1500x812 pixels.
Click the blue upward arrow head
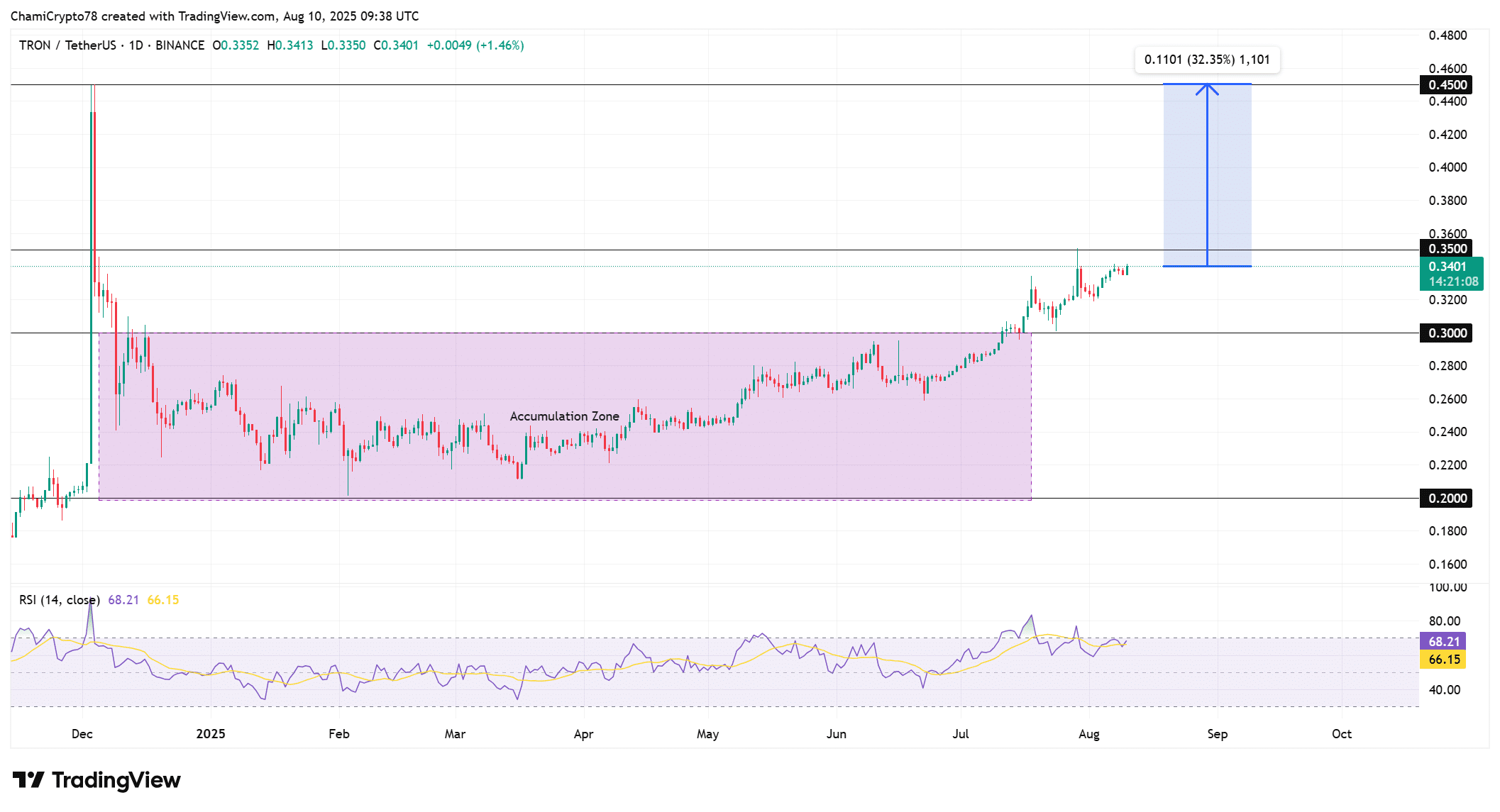pyautogui.click(x=1207, y=89)
